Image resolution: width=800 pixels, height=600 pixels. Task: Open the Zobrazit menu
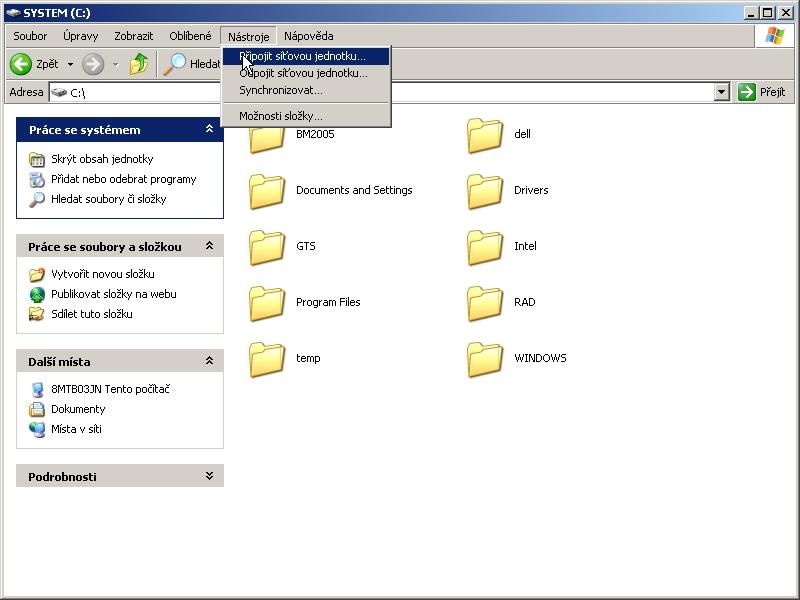click(x=134, y=36)
